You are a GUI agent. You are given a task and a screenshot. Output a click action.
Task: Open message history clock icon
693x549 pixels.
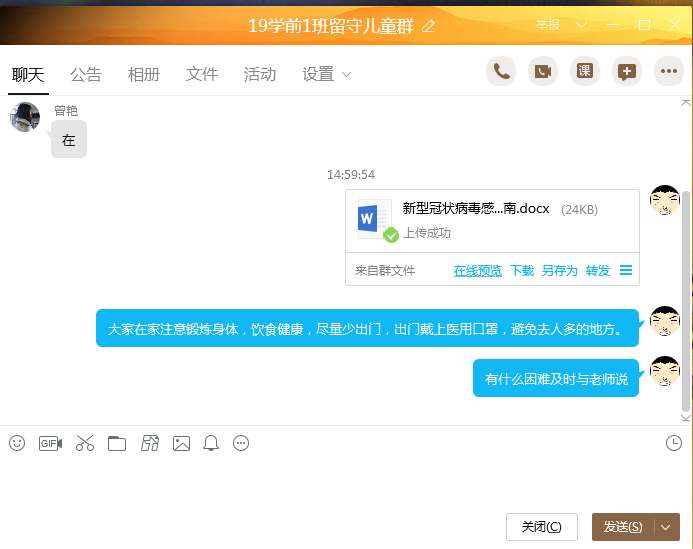pos(674,443)
